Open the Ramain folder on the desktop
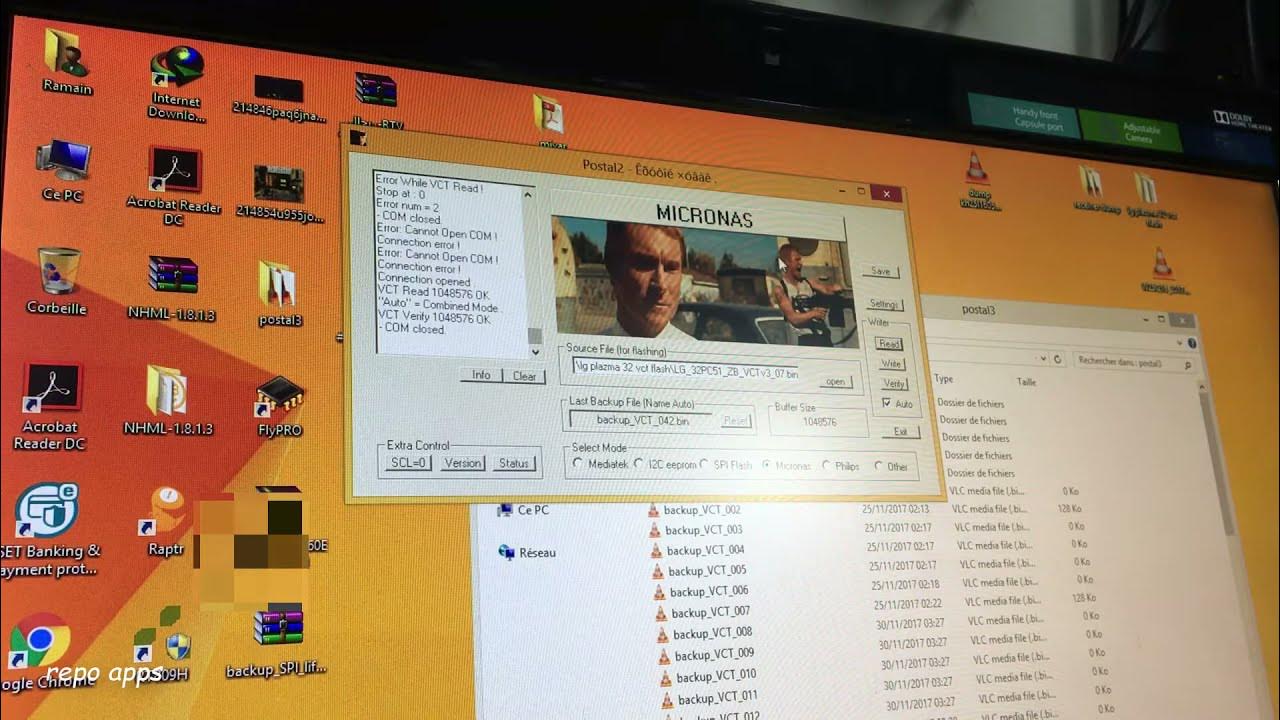 click(65, 60)
